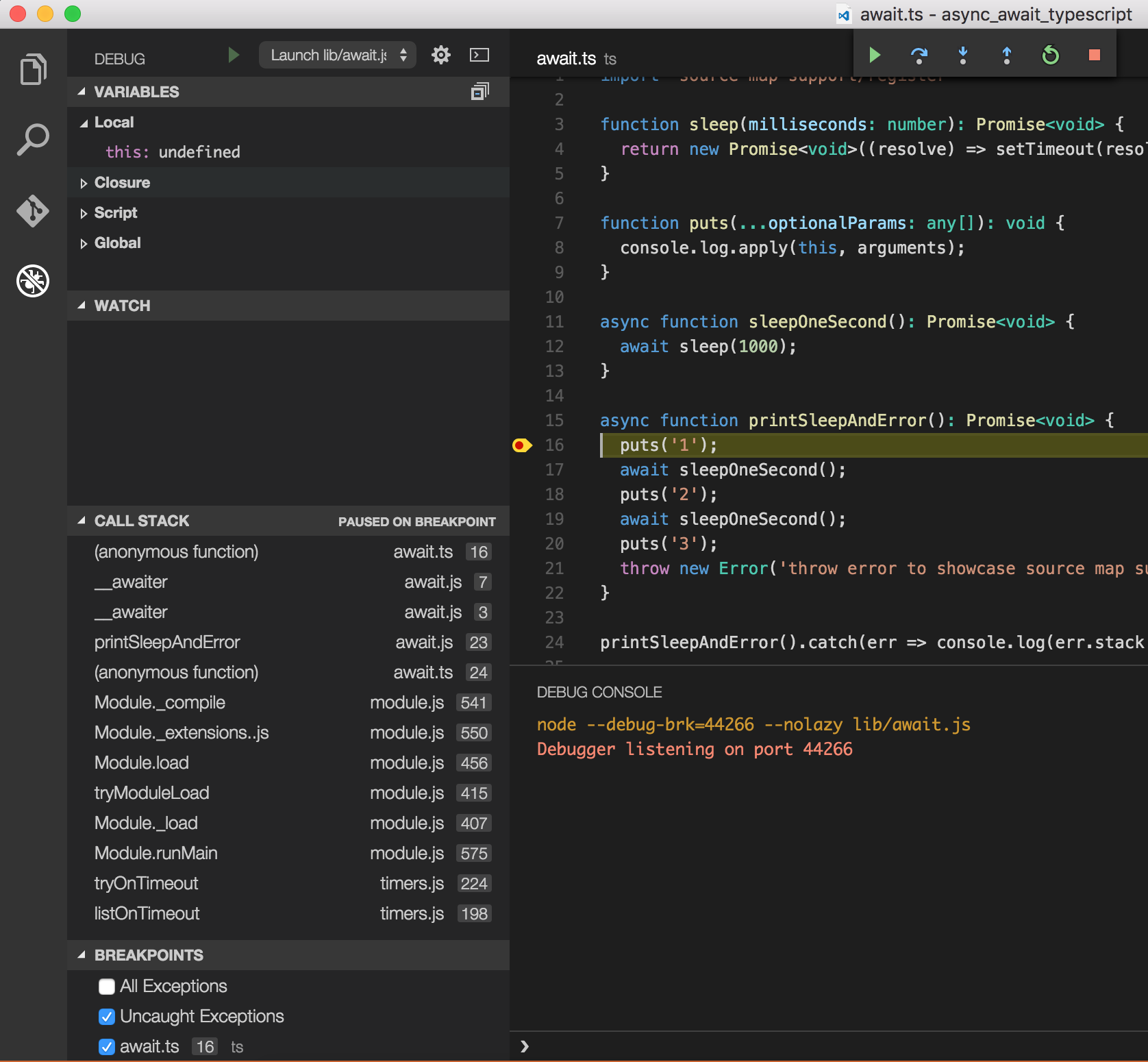Click the Step Into debug icon
This screenshot has height=1062, width=1148.
coord(962,55)
